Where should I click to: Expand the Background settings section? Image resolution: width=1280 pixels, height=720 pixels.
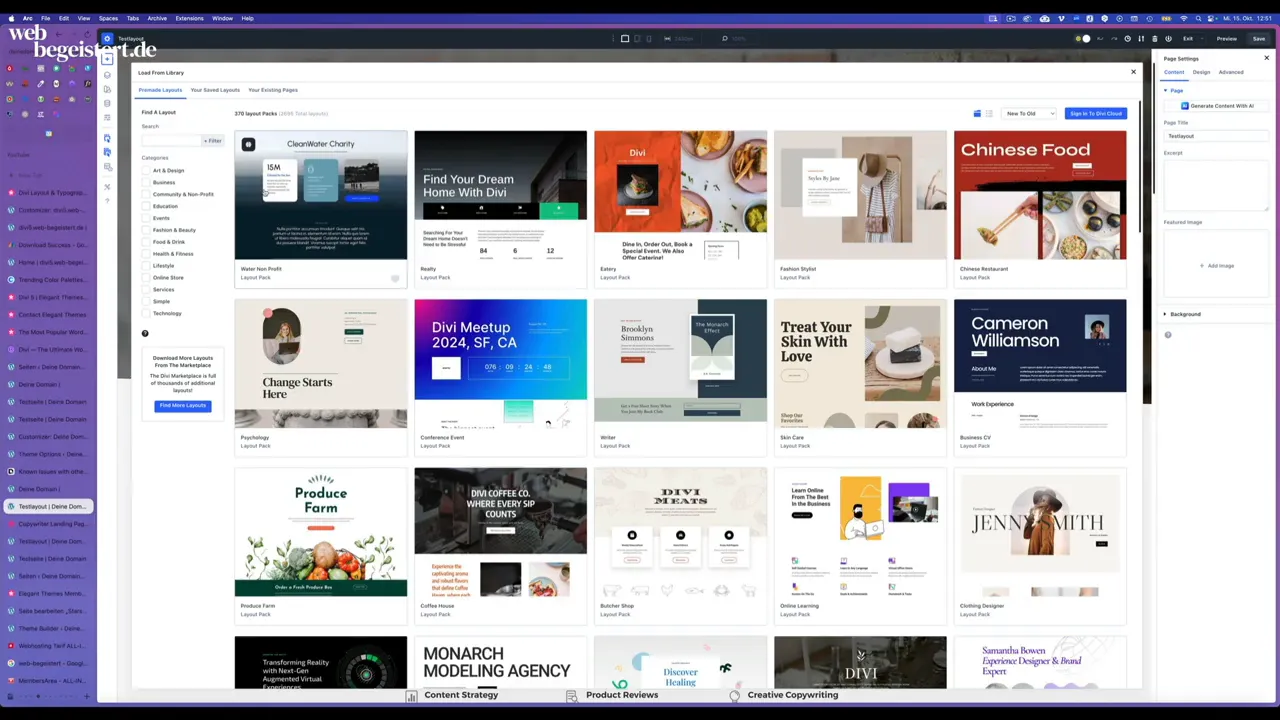[x=1185, y=314]
